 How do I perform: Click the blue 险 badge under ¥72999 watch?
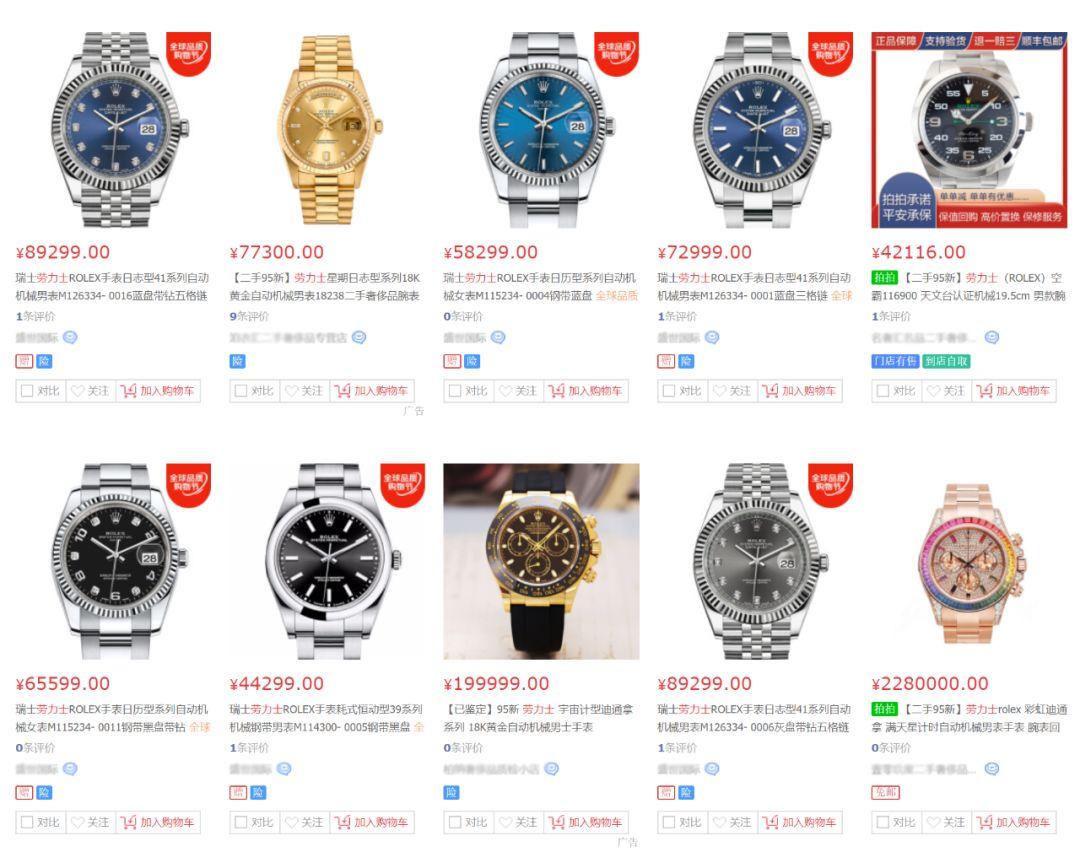(686, 361)
